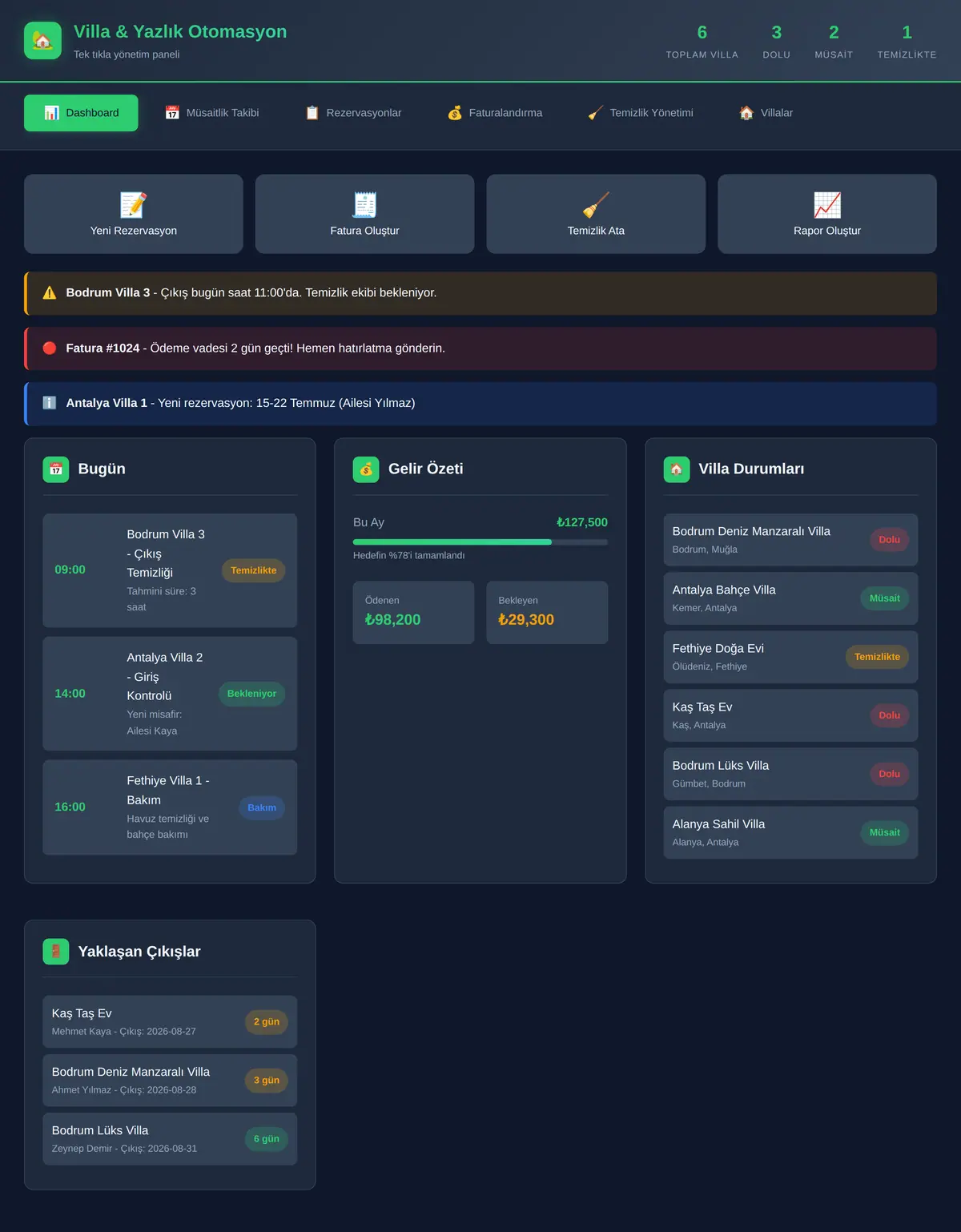Switch to the Villalar tab
The width and height of the screenshot is (961, 1232).
766,113
